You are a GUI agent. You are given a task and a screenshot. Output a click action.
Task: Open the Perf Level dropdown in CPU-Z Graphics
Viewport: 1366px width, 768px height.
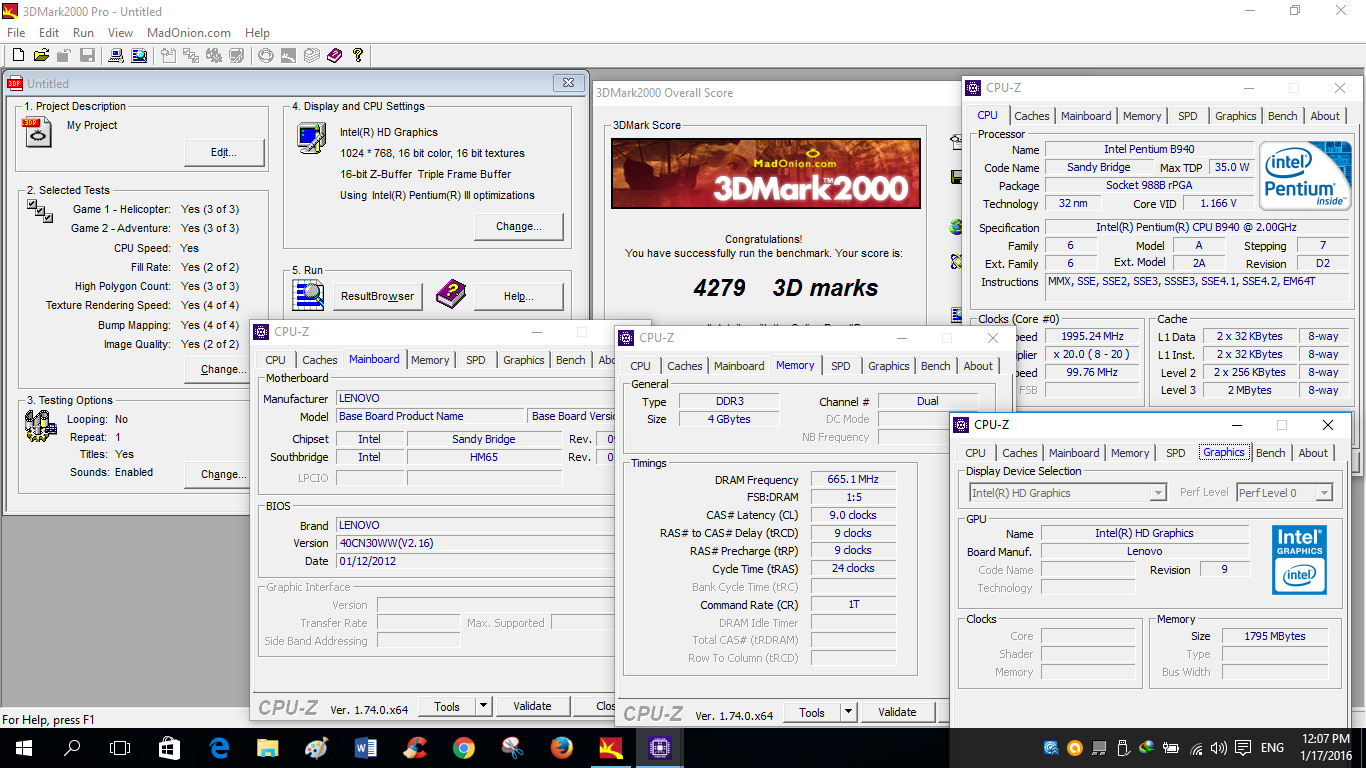coord(1284,493)
